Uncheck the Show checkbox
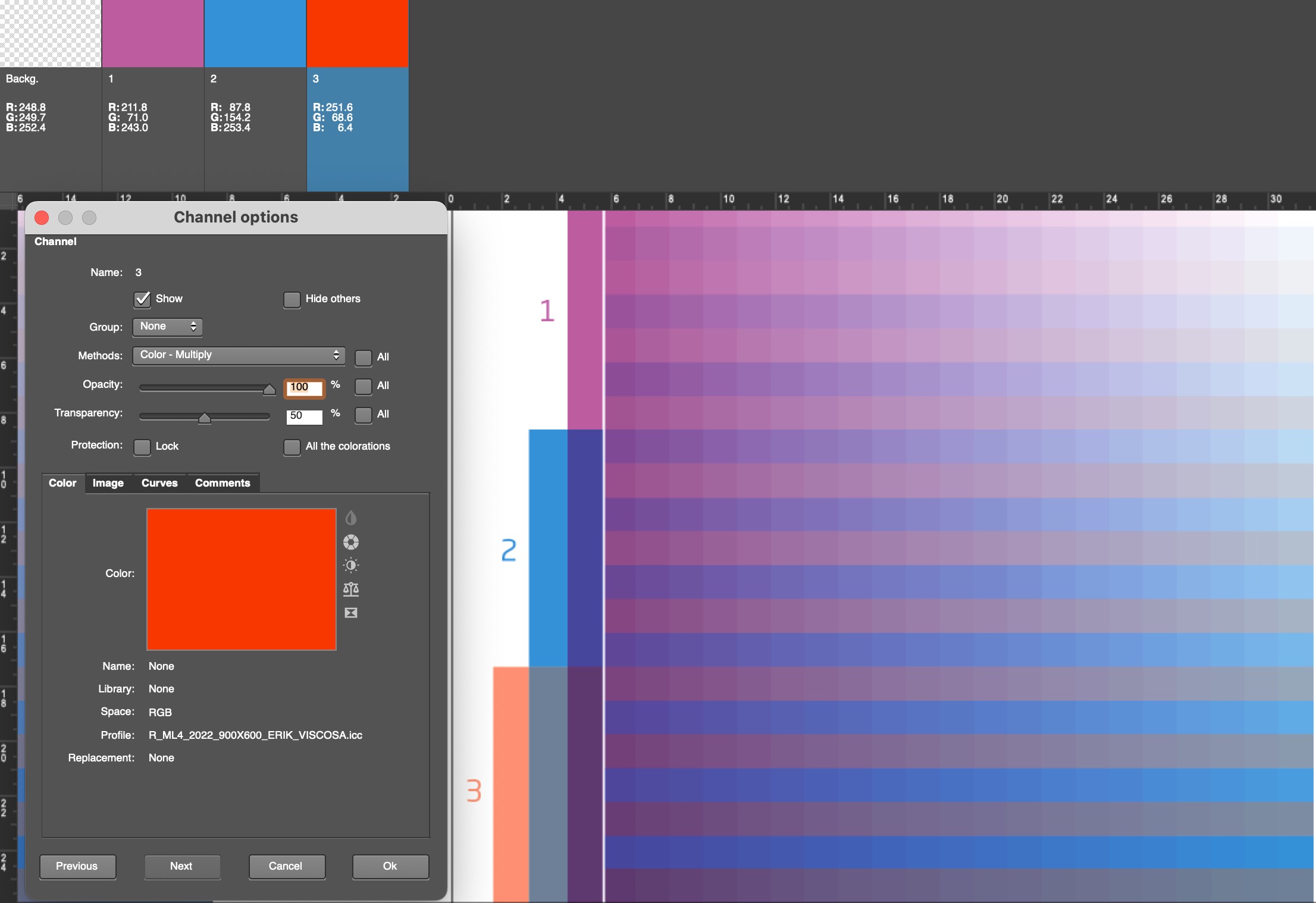This screenshot has height=903, width=1316. pos(142,299)
